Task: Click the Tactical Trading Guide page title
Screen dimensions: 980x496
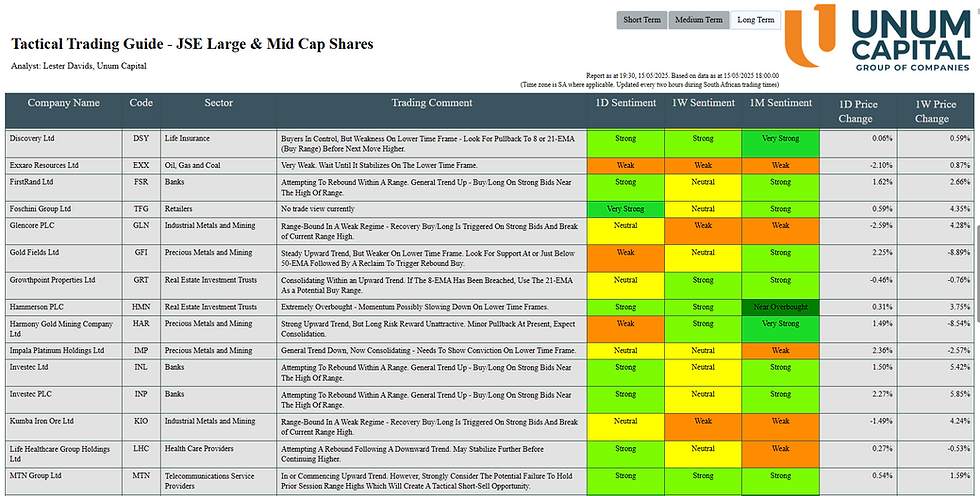Action: pyautogui.click(x=192, y=44)
